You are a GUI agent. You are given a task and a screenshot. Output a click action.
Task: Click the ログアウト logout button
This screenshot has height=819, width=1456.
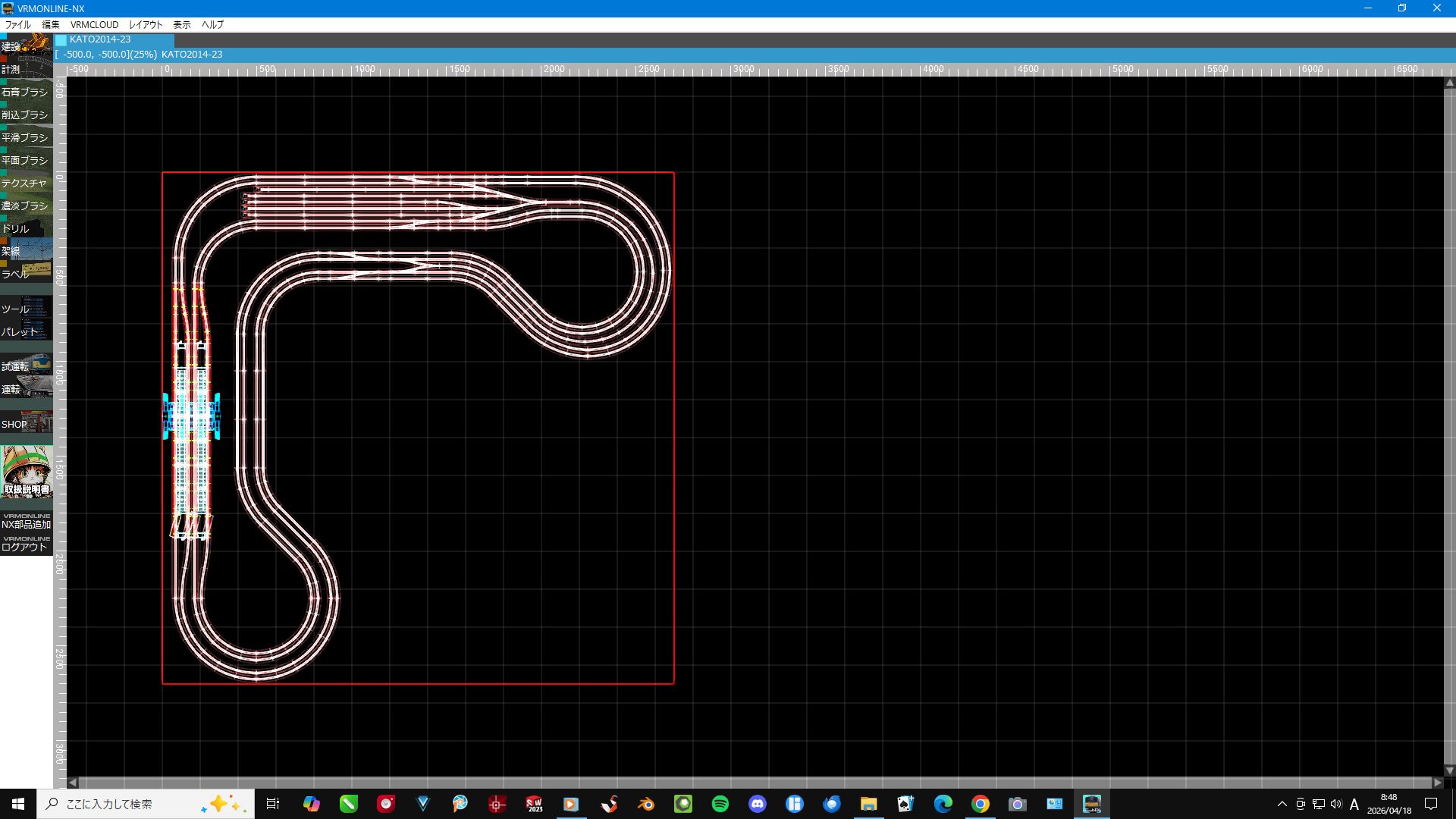pos(27,544)
